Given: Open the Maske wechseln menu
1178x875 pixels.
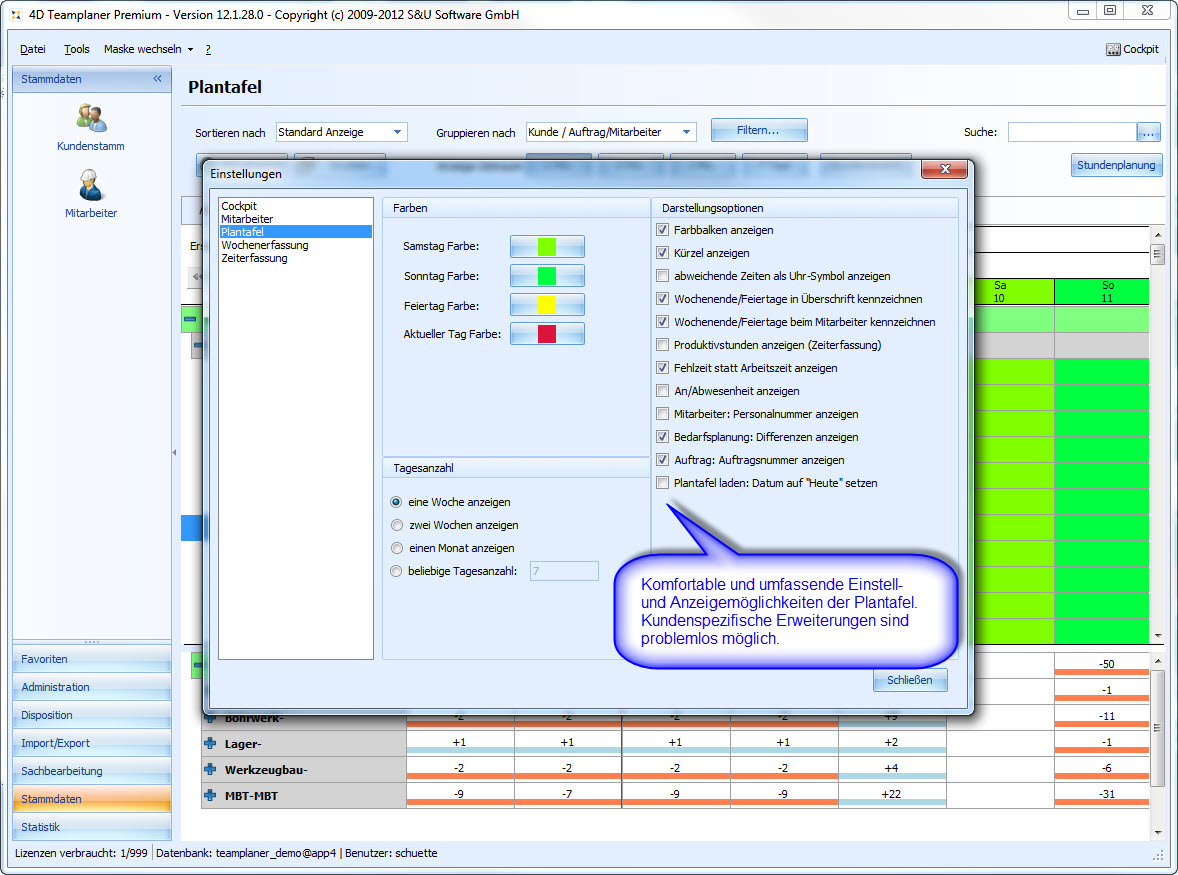Looking at the screenshot, I should (148, 49).
